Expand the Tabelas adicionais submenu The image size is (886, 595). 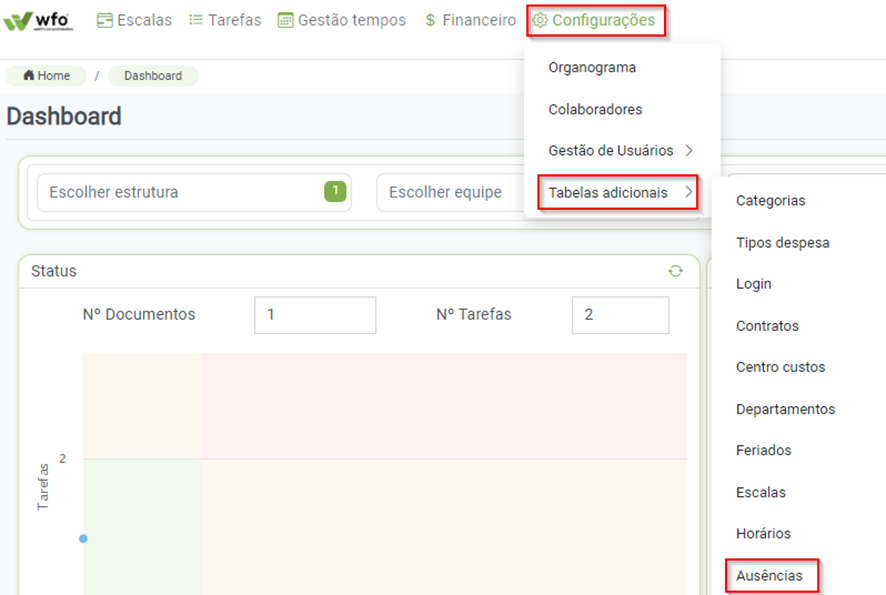click(618, 192)
